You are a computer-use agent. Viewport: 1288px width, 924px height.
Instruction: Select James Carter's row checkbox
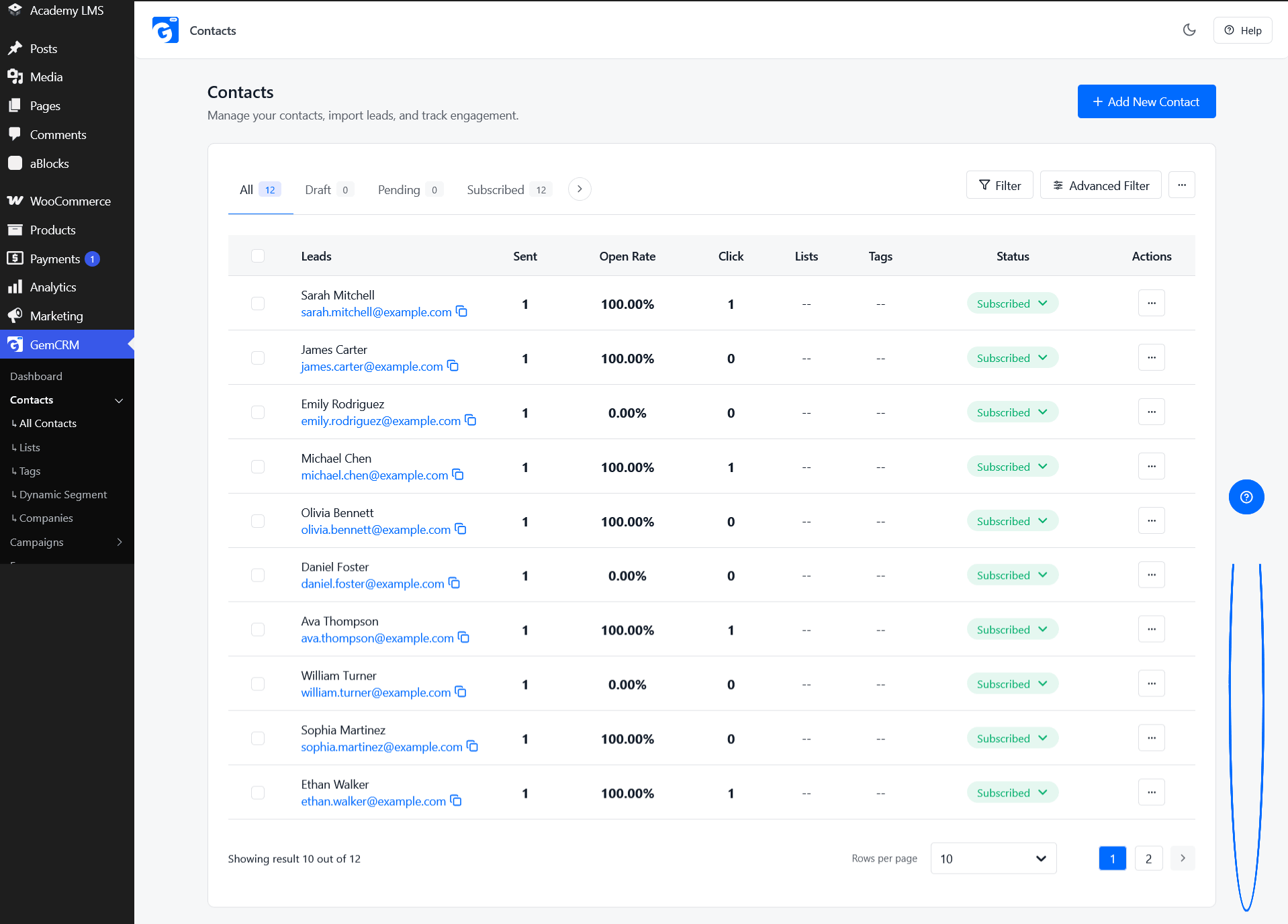coord(258,358)
